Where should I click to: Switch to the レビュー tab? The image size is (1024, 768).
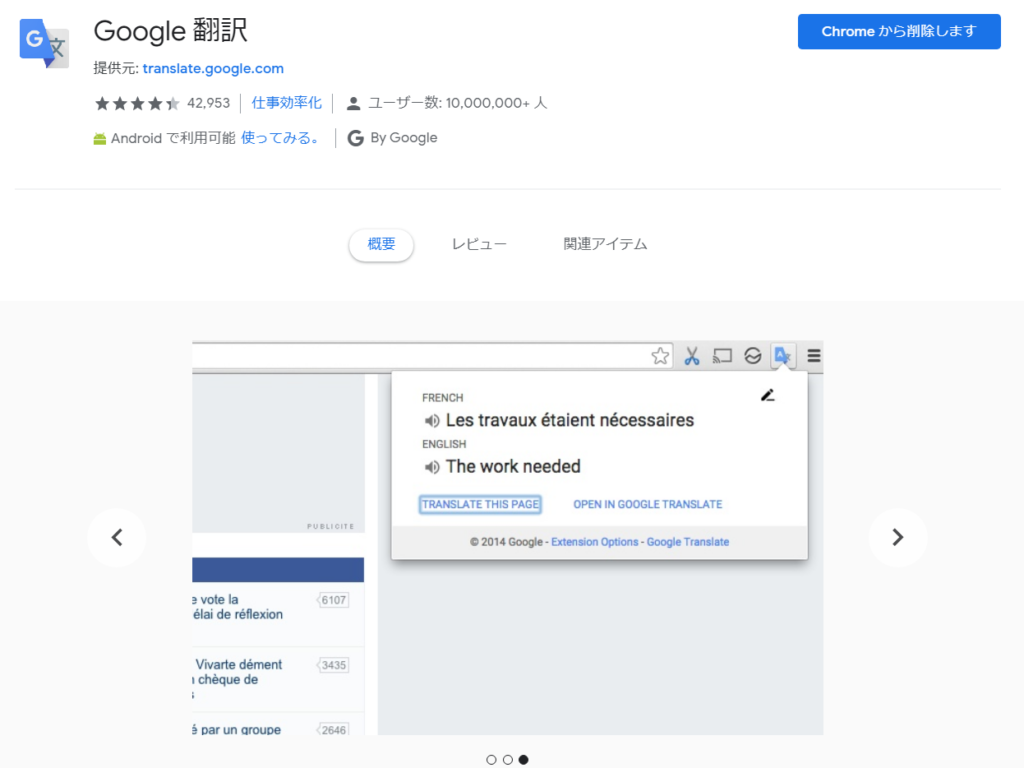479,244
